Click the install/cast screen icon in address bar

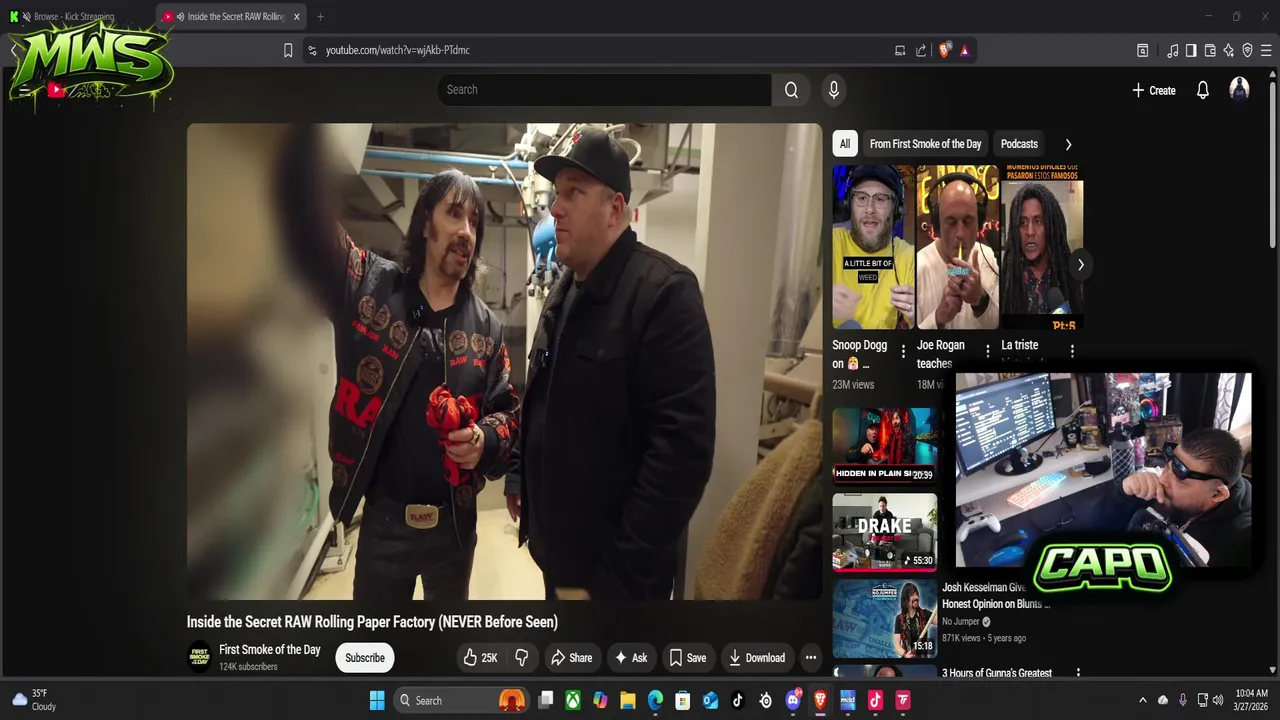(900, 50)
